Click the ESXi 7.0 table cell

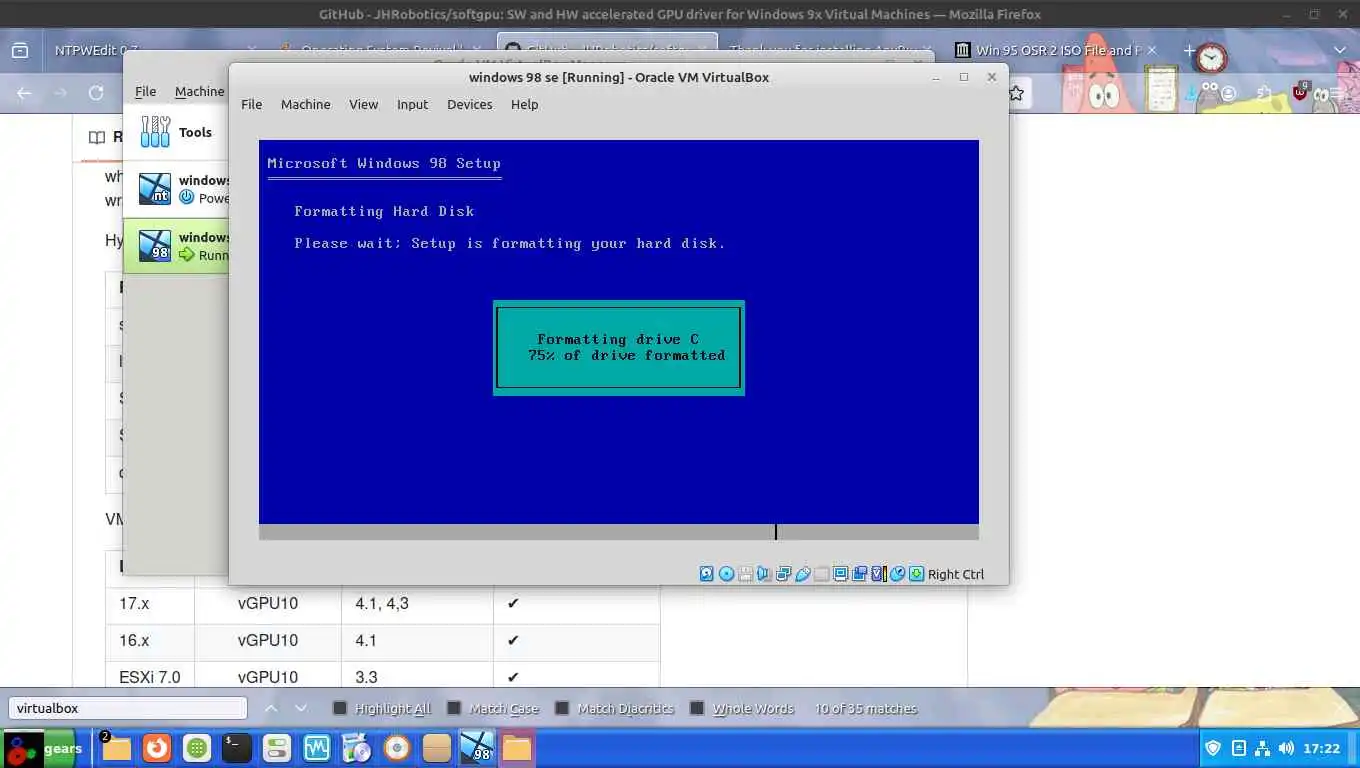click(x=150, y=677)
